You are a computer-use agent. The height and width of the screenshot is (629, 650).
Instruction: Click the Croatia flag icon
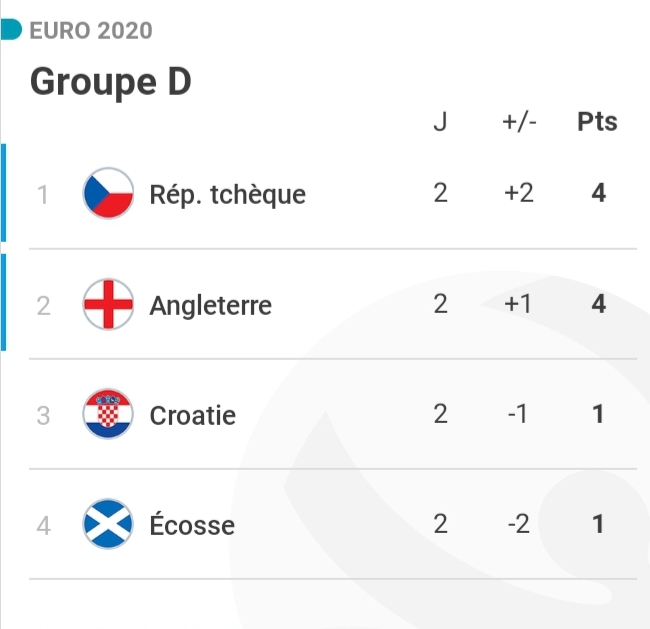pos(108,414)
